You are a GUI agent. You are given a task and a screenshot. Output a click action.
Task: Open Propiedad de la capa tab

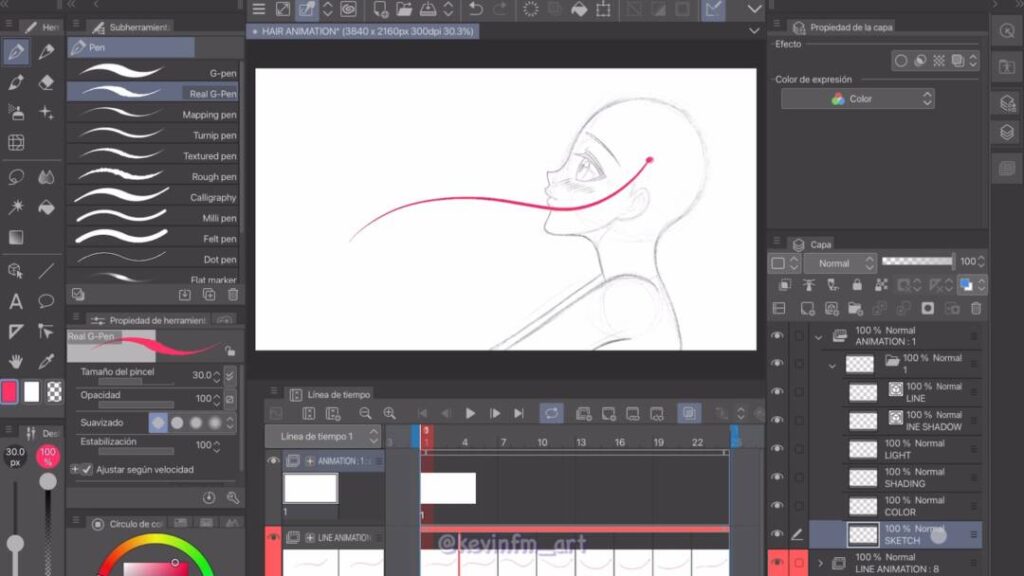pos(842,27)
